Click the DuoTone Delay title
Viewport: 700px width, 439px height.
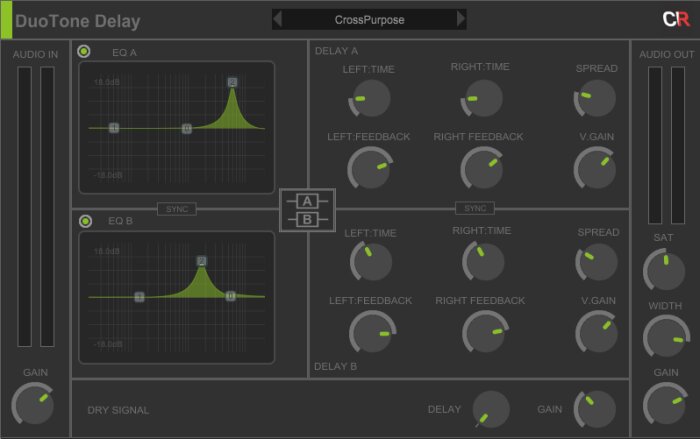[78, 21]
